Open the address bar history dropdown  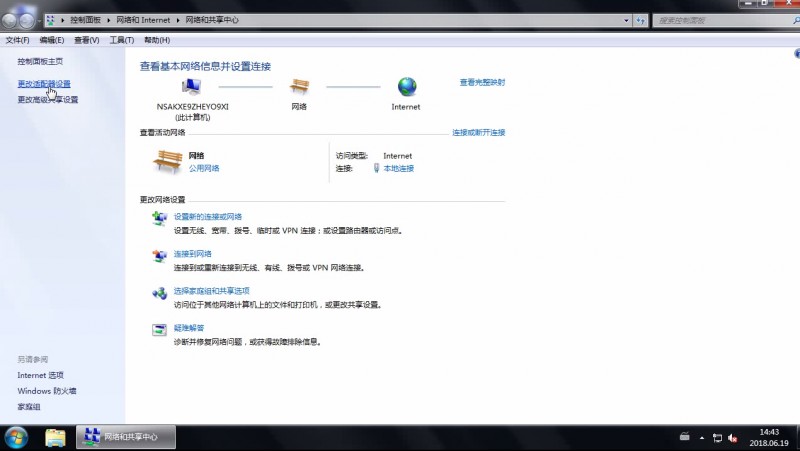(x=627, y=20)
